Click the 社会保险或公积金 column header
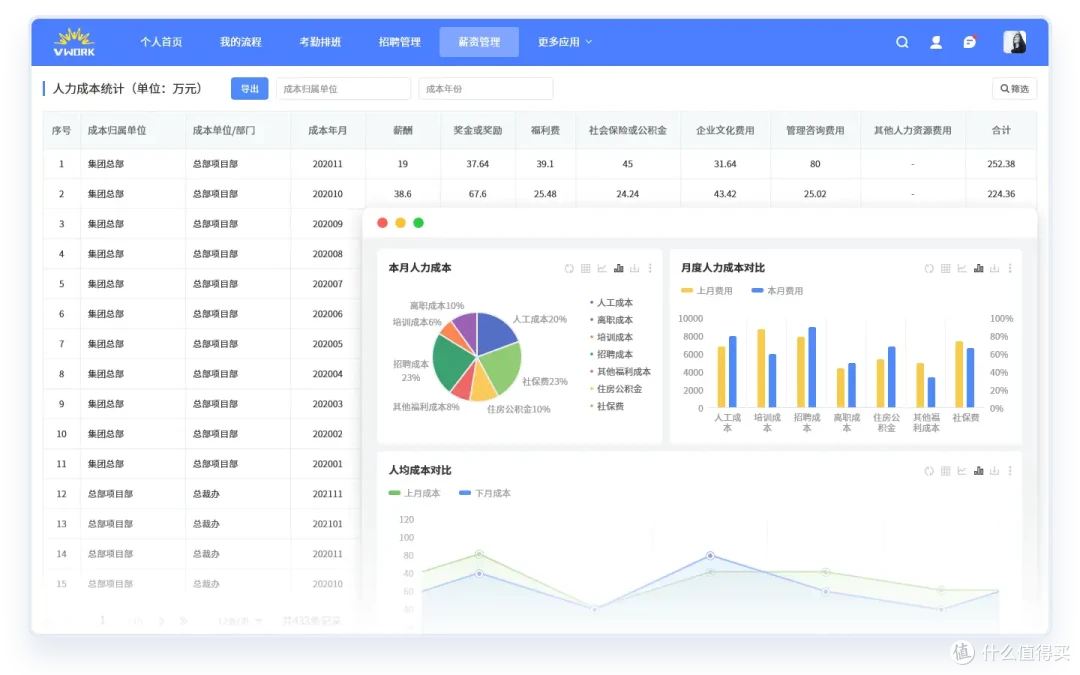Screen dimensions: 1080x675 click(x=627, y=131)
